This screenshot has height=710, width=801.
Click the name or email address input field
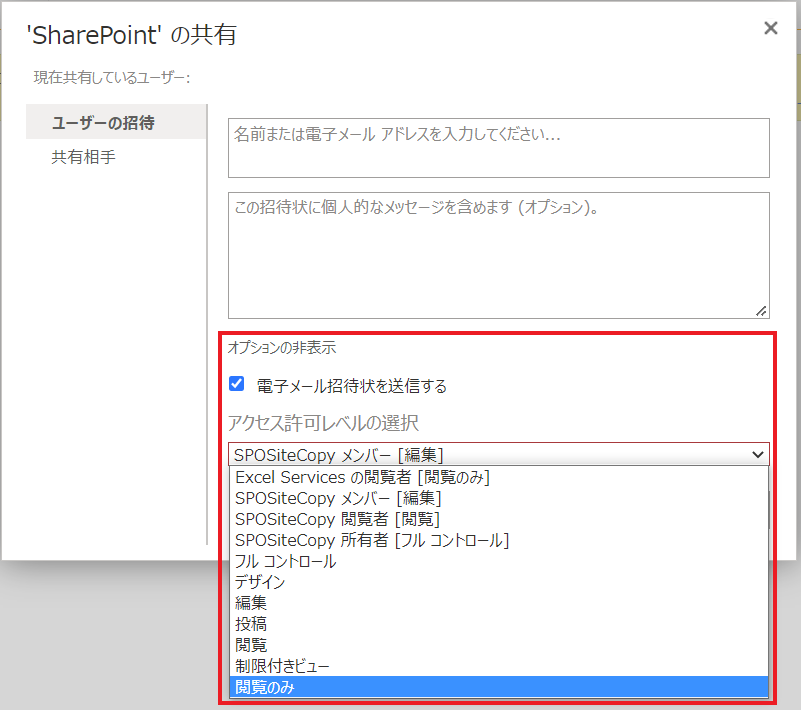[499, 148]
